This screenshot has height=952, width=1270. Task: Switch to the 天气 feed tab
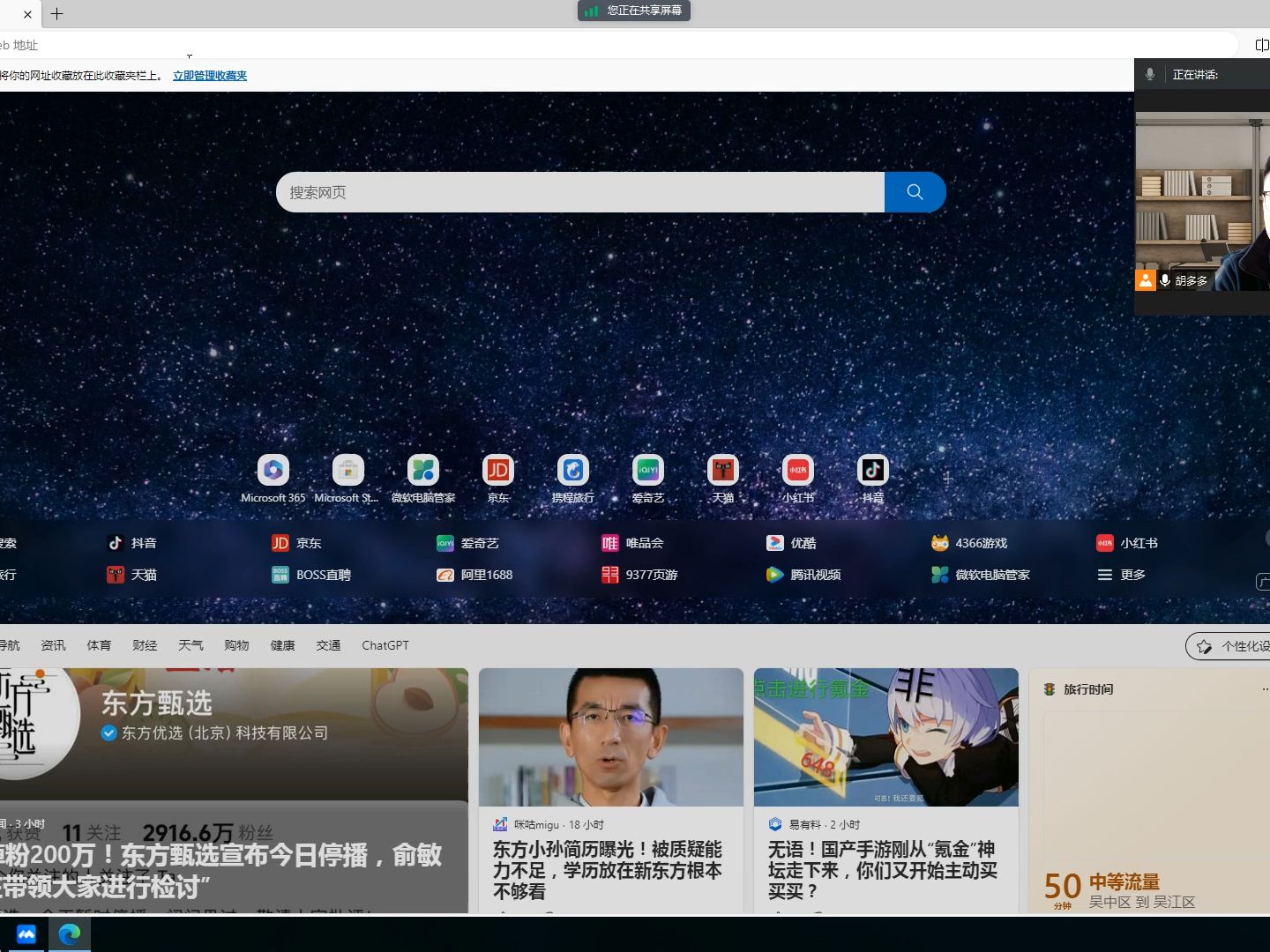point(190,645)
